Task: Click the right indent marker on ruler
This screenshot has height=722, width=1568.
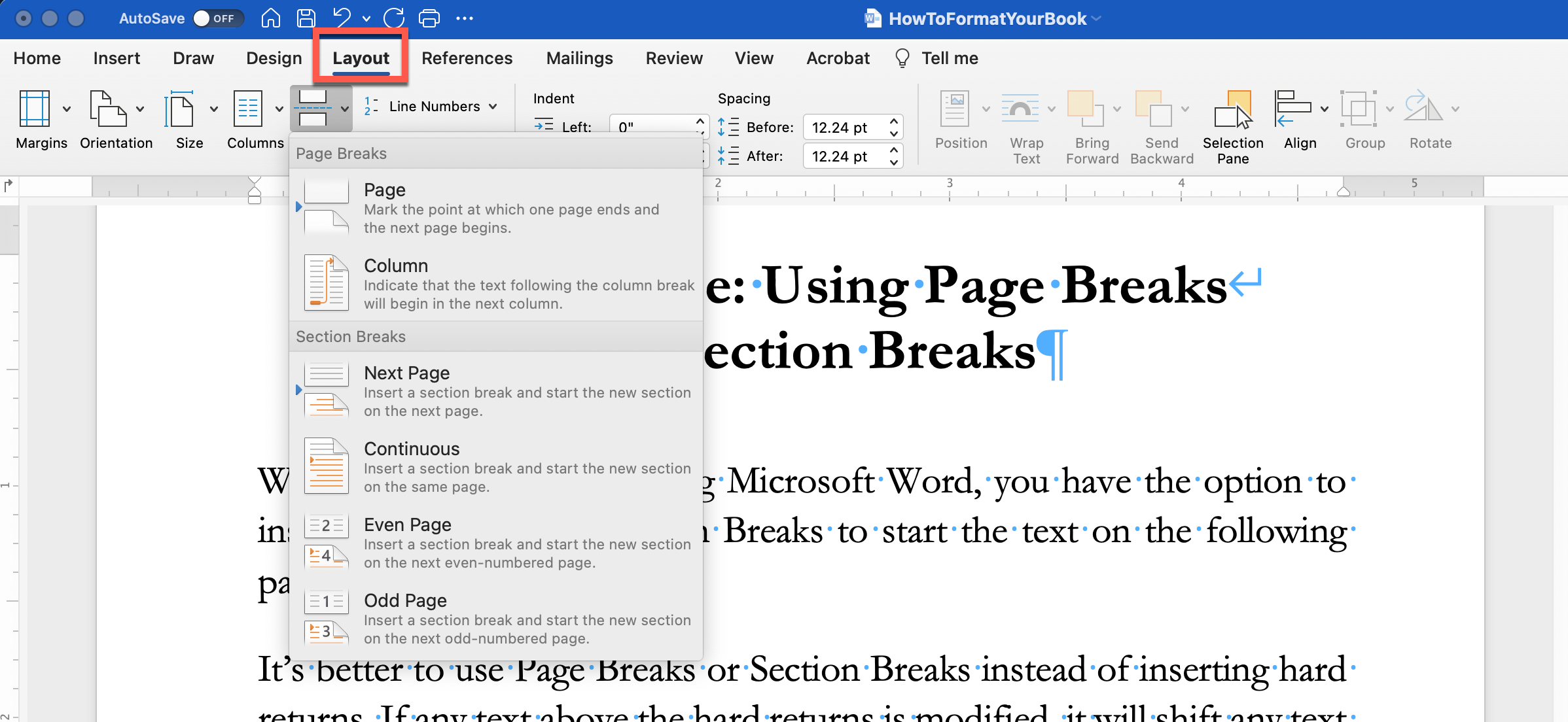Action: (x=1344, y=190)
